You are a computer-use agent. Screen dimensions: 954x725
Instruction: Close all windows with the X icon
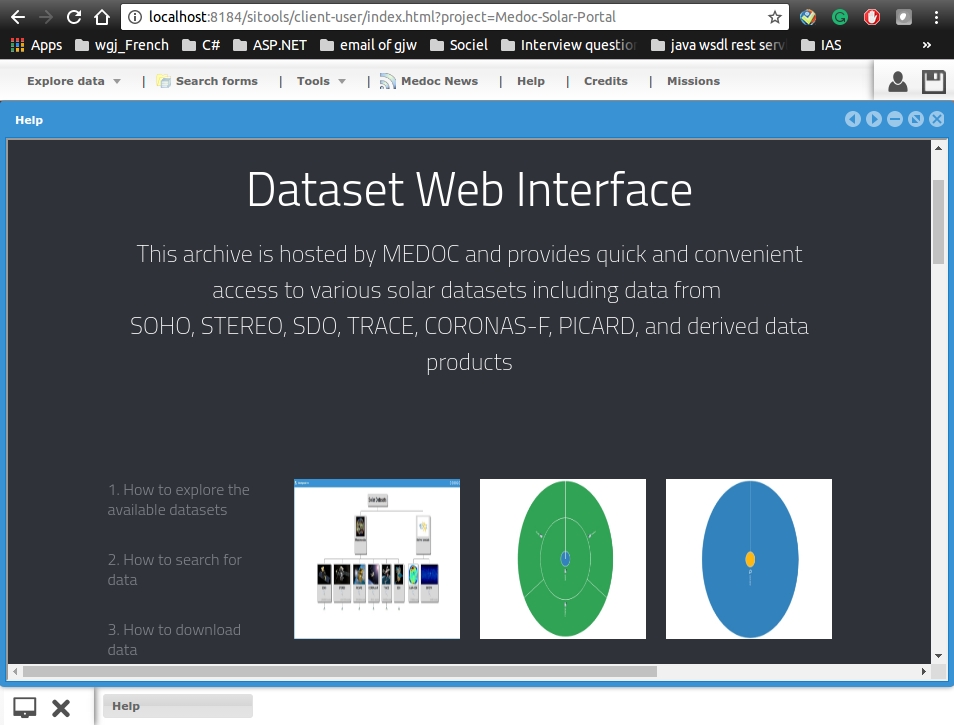[x=61, y=708]
